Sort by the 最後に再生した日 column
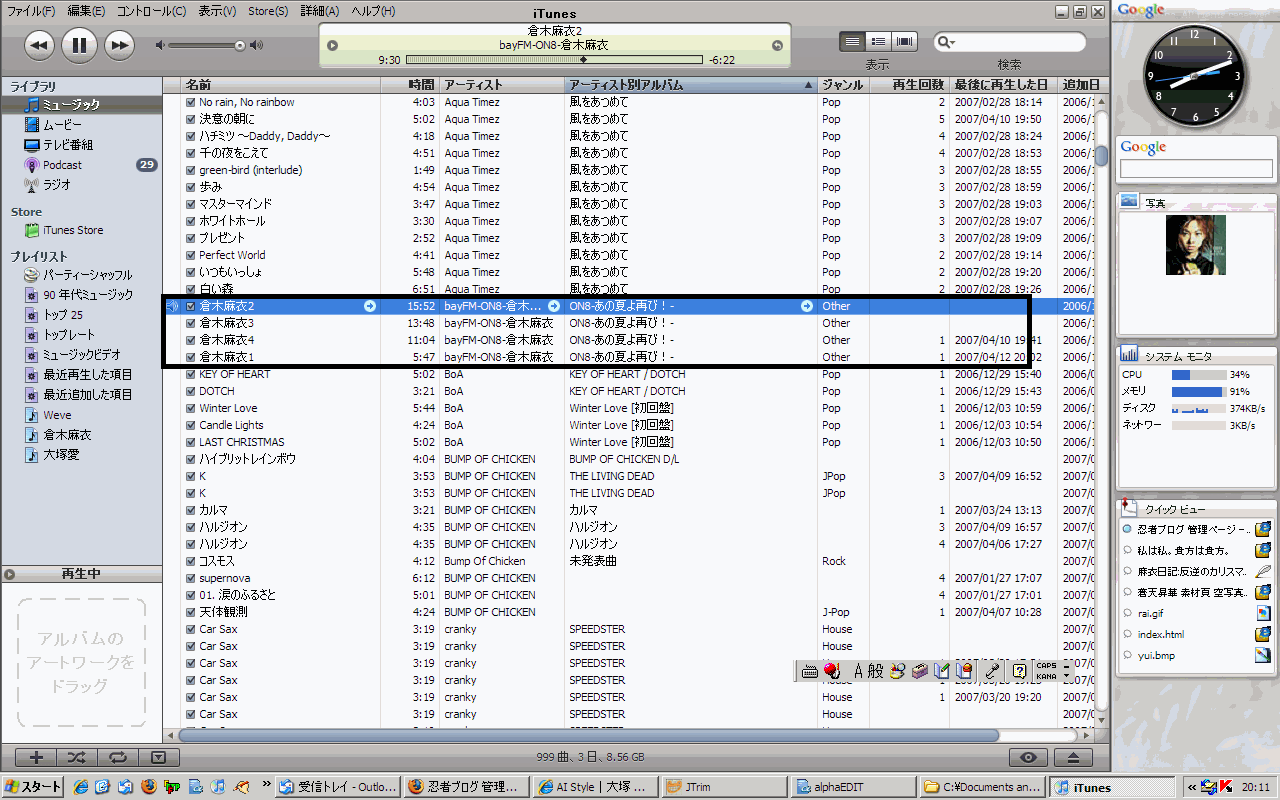The image size is (1280, 800). [x=1004, y=85]
